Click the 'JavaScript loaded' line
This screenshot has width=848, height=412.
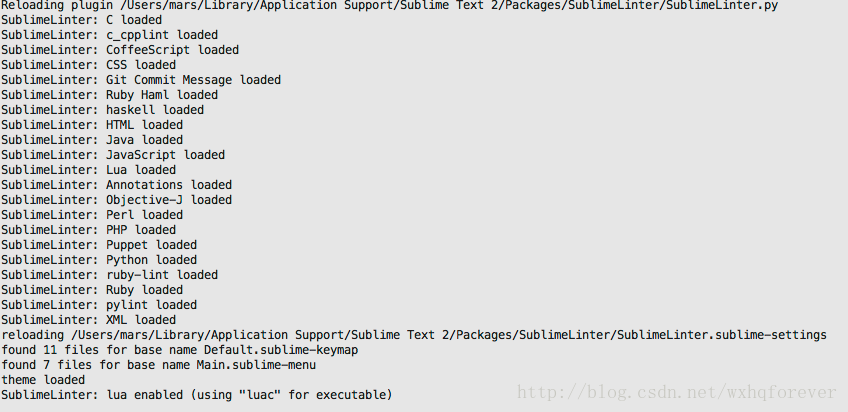pos(112,155)
